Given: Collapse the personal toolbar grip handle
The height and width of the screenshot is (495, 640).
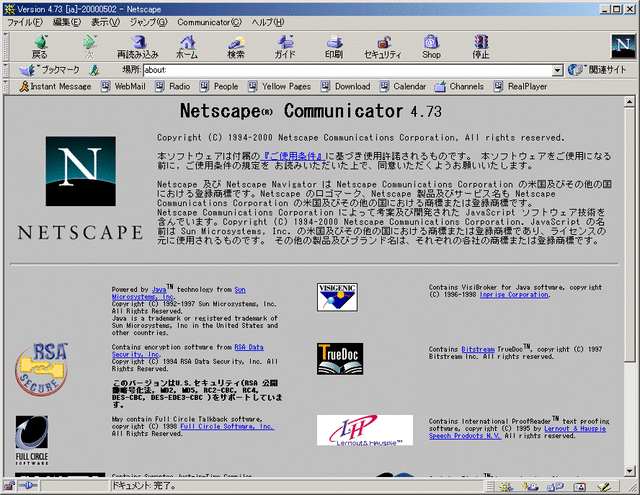Looking at the screenshot, I should coord(6,87).
